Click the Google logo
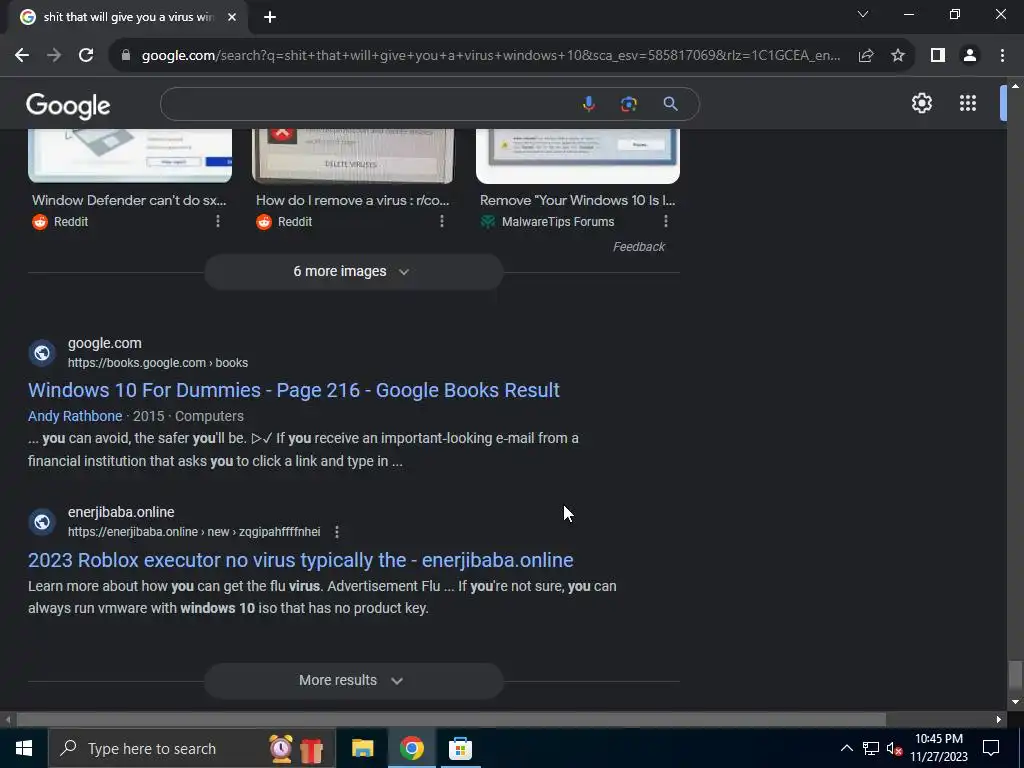 pos(68,105)
